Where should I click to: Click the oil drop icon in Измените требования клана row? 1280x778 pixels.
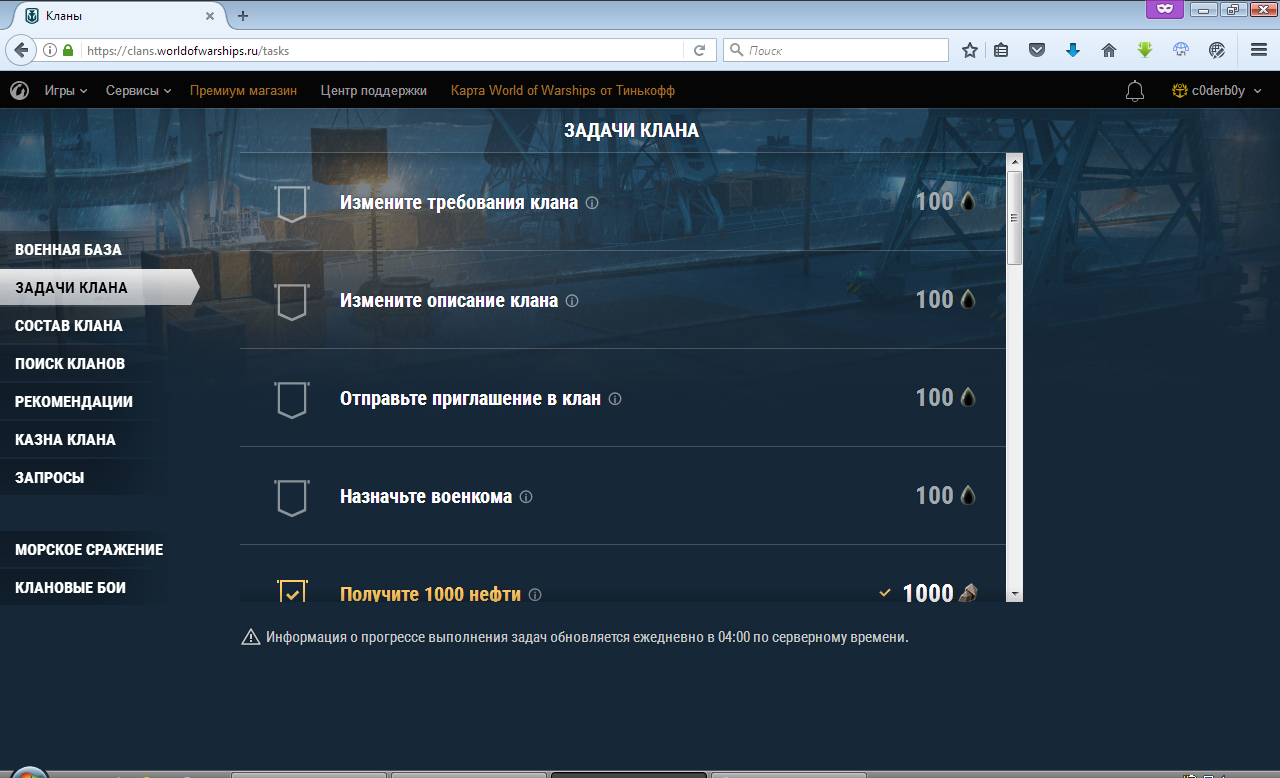coord(967,202)
